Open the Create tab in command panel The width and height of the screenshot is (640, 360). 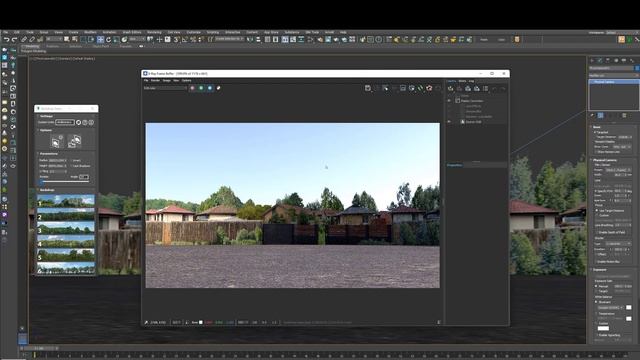[x=592, y=60]
